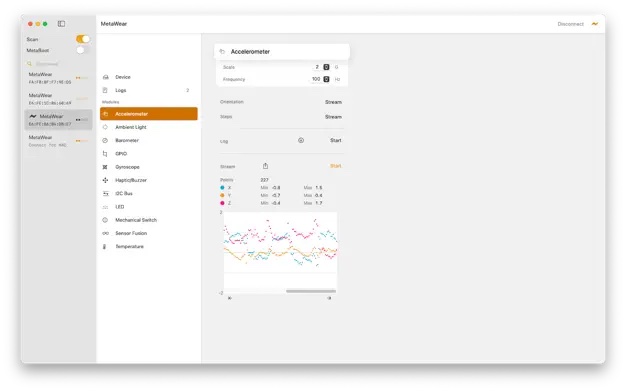Click the pink Z axis color dot
The image size is (626, 391).
point(222,203)
